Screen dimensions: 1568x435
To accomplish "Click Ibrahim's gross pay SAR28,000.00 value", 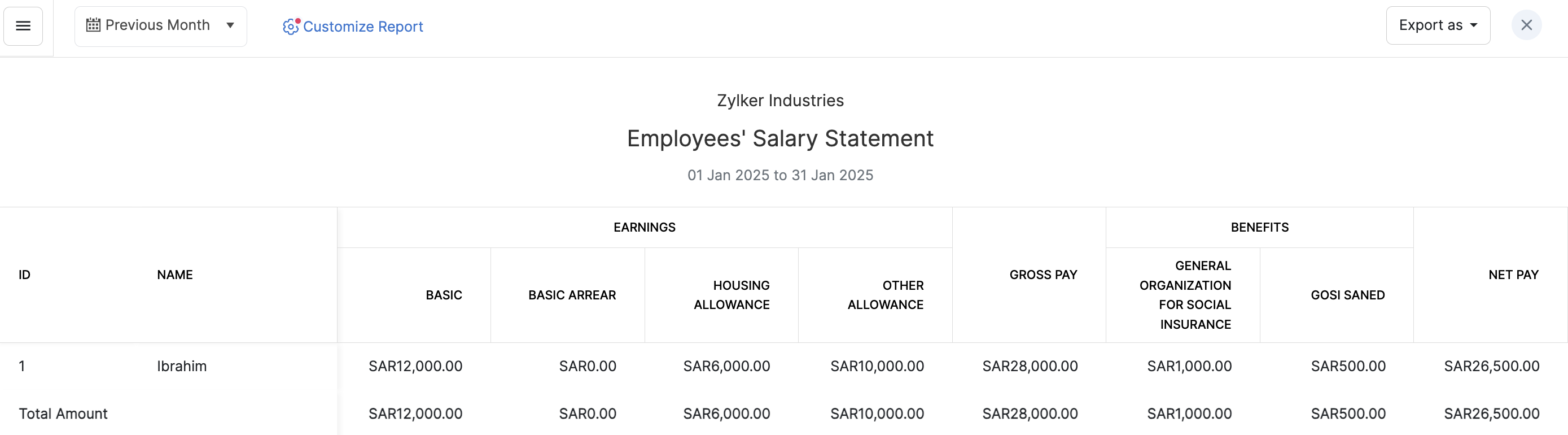I will point(1030,366).
